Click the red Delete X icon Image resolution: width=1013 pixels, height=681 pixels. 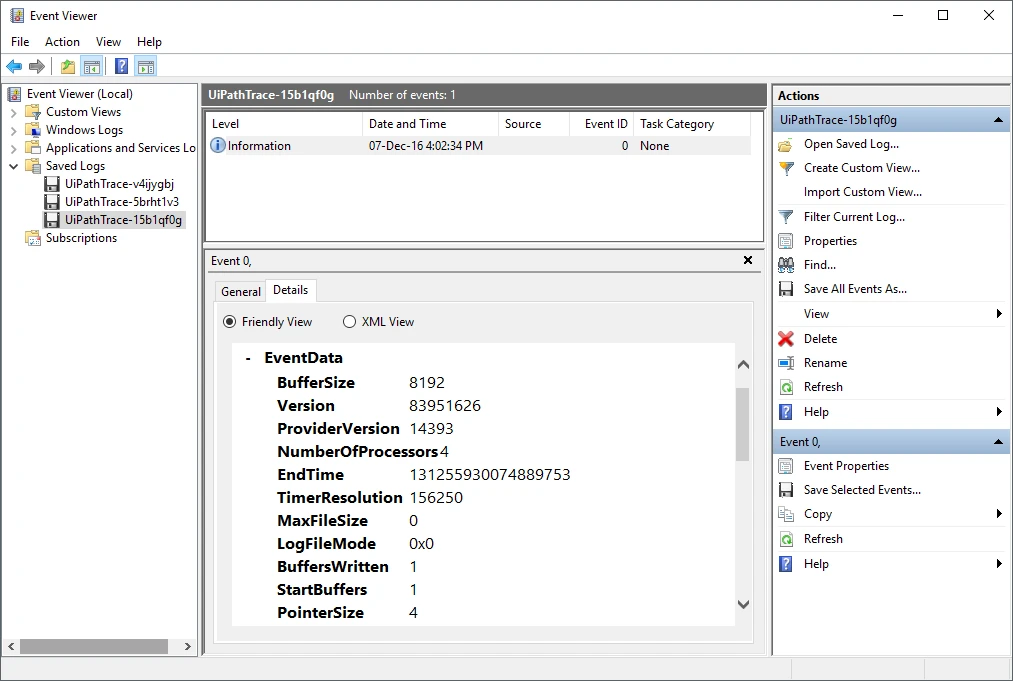[786, 339]
